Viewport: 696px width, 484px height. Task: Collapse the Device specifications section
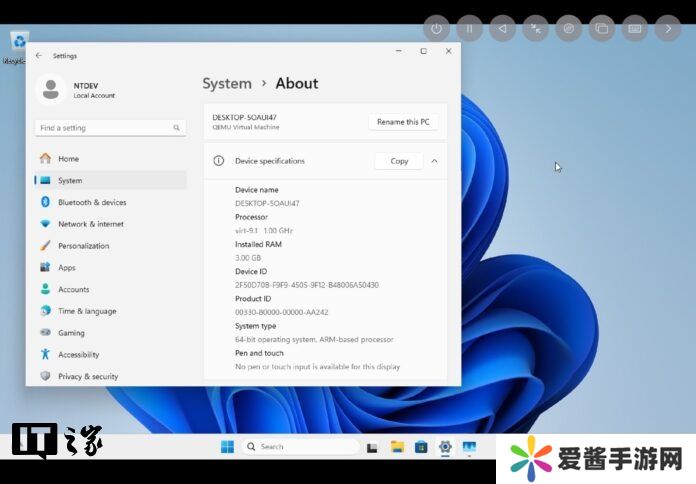(x=434, y=161)
